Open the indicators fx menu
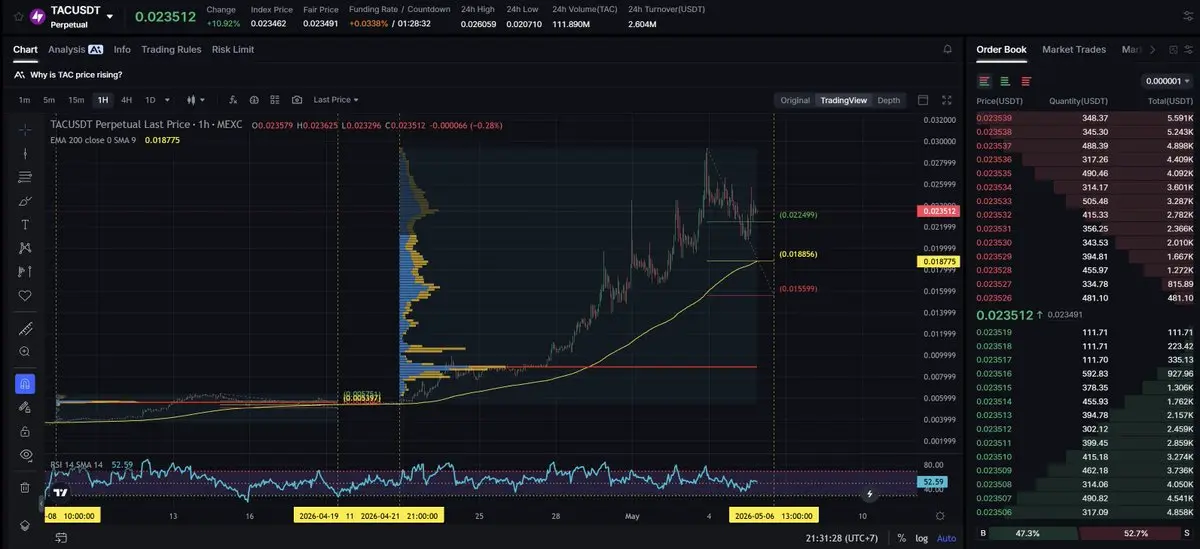This screenshot has height=549, width=1200. tap(233, 100)
